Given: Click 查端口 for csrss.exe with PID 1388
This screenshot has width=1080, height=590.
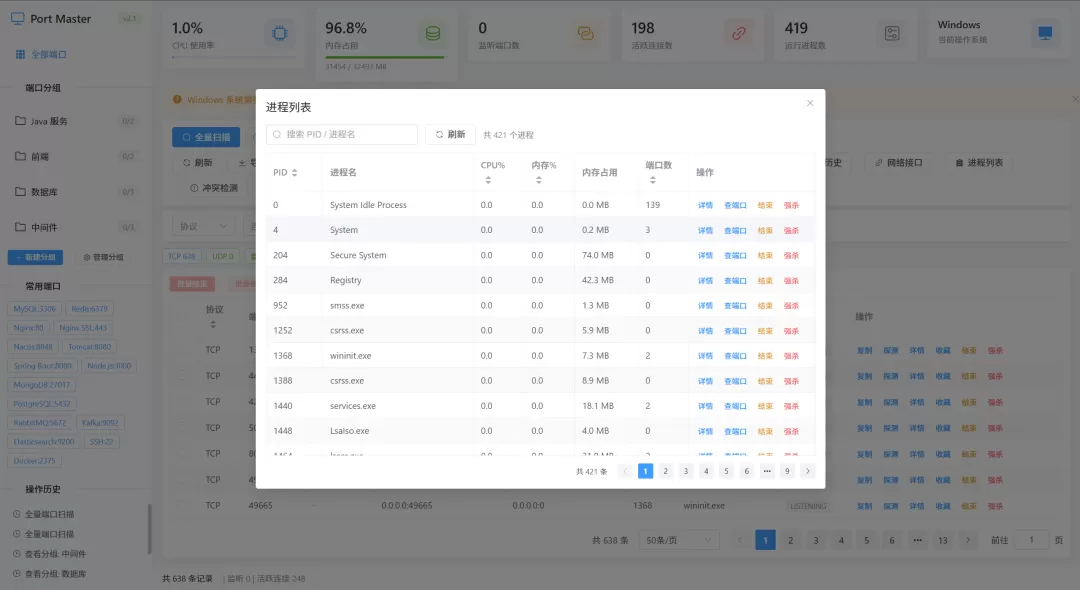Looking at the screenshot, I should (x=735, y=381).
